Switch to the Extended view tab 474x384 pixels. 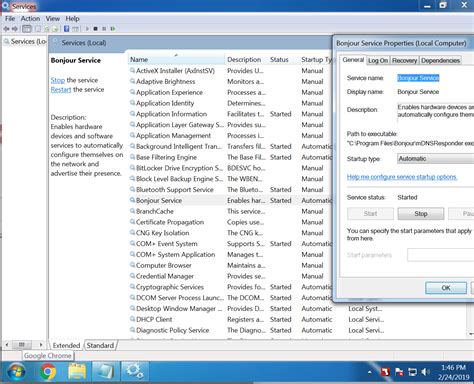[x=66, y=345]
